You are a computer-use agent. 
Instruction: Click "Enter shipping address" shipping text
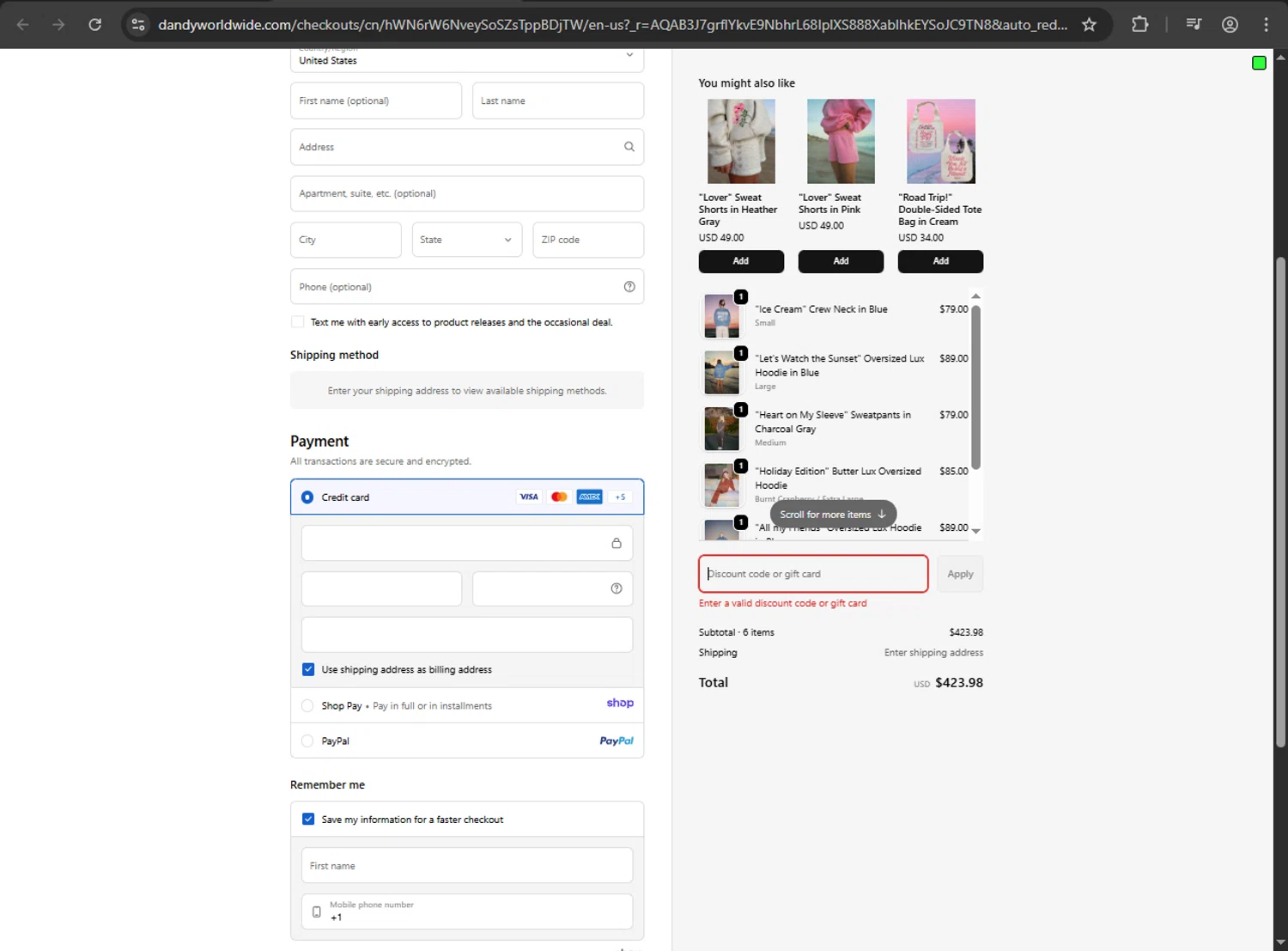(x=933, y=653)
